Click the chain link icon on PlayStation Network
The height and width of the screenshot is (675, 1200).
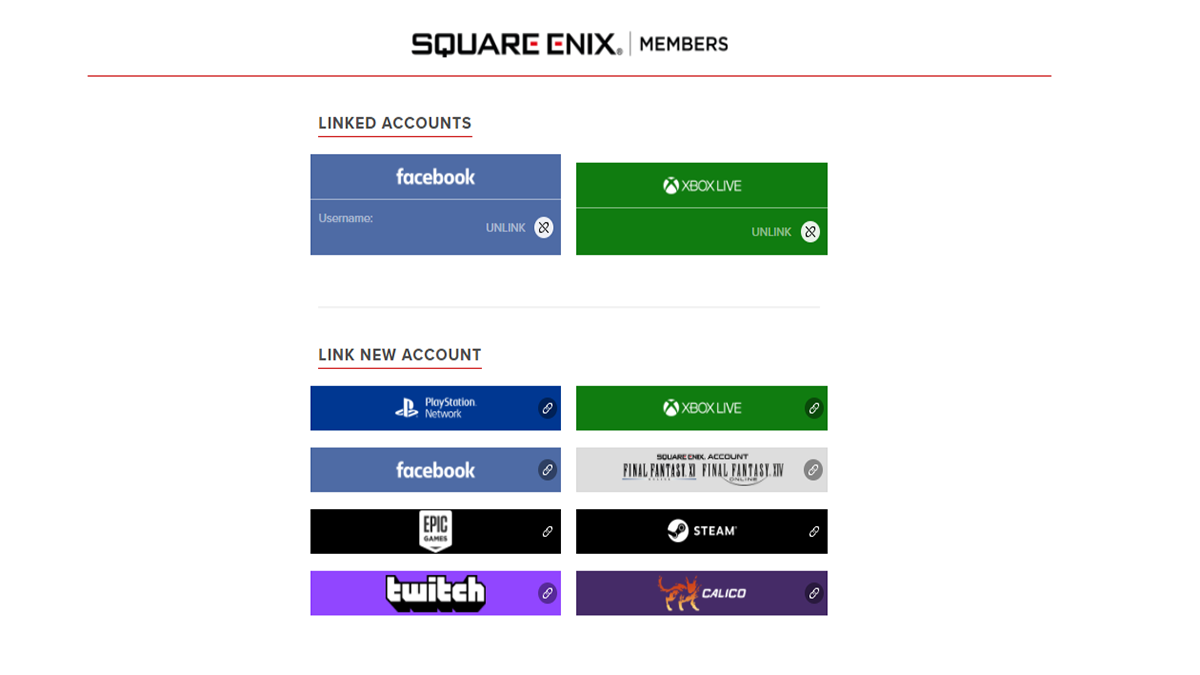pos(547,408)
